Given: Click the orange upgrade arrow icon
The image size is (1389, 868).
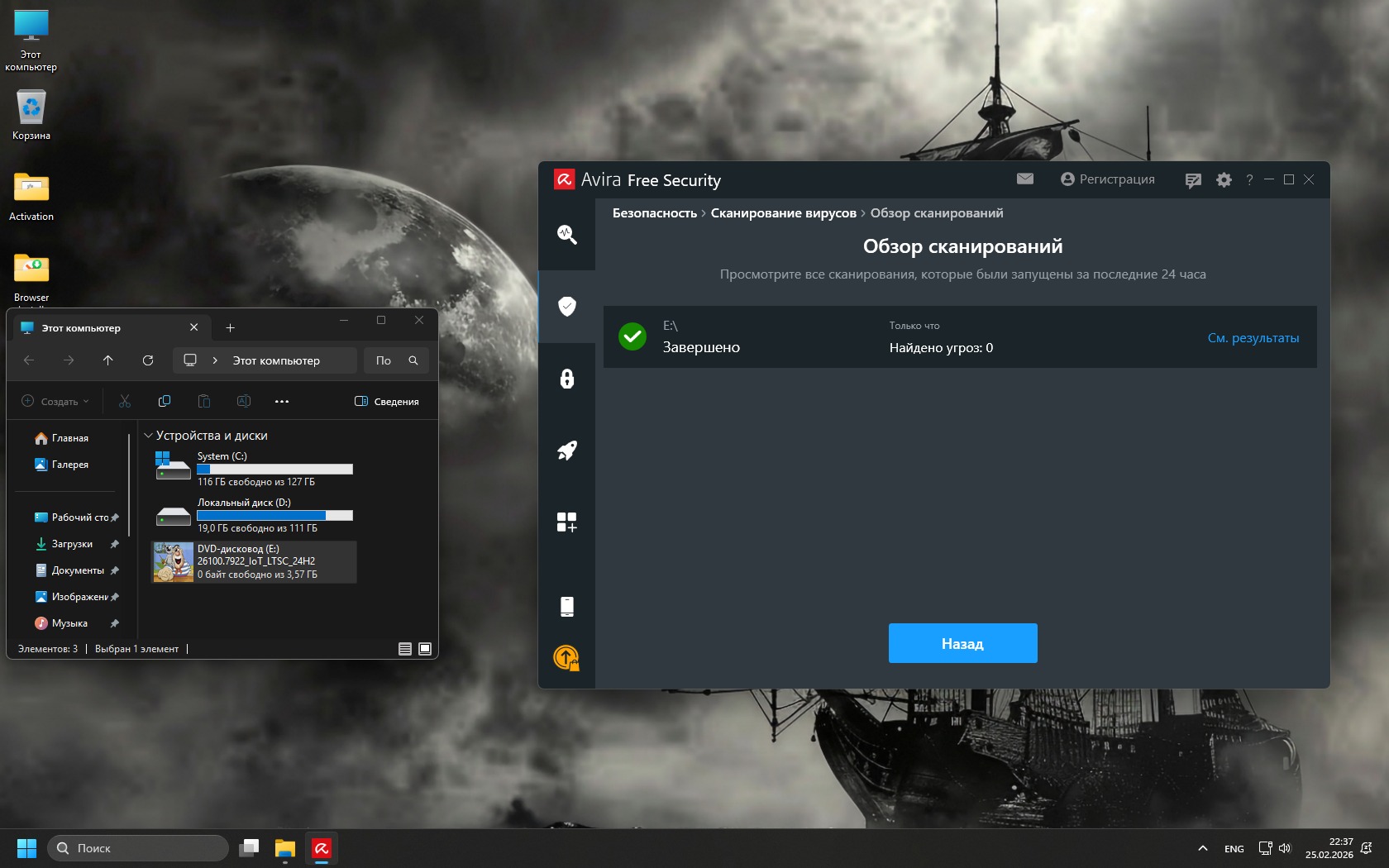Looking at the screenshot, I should pos(566,658).
